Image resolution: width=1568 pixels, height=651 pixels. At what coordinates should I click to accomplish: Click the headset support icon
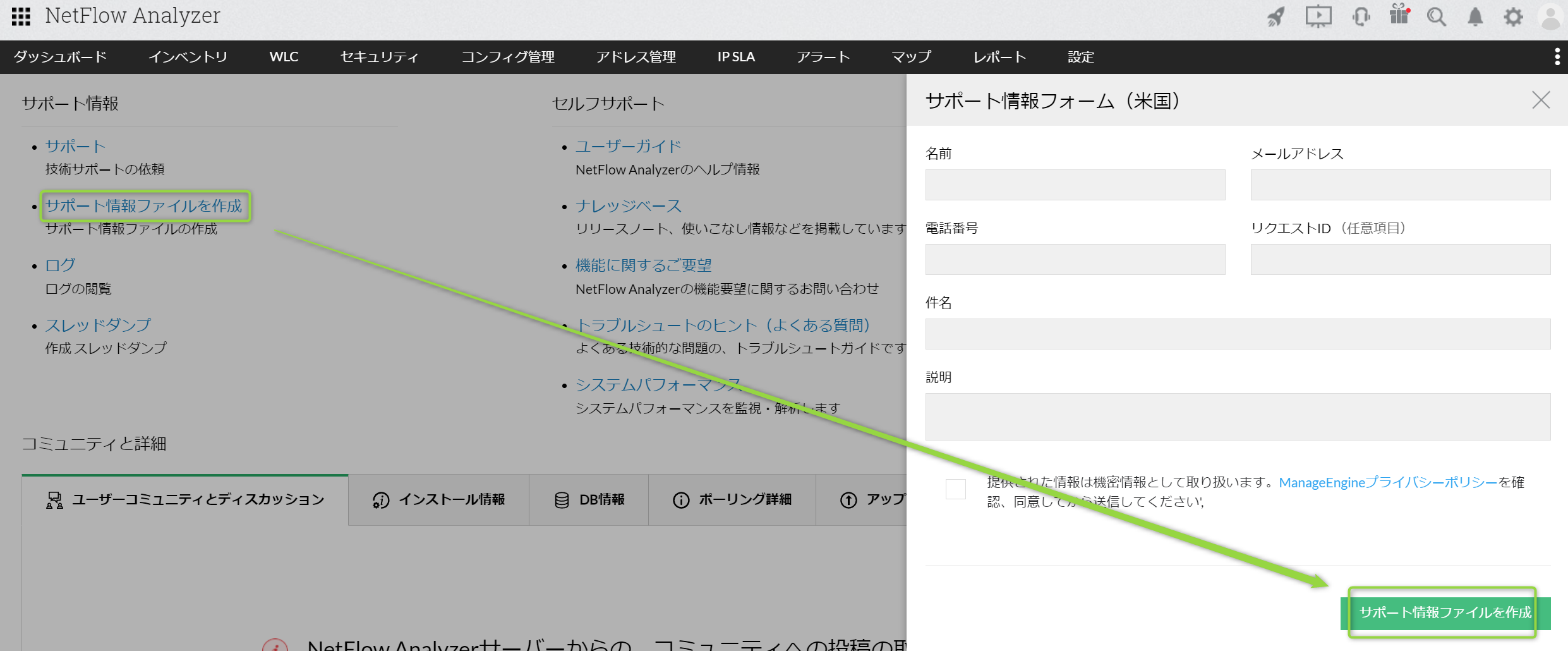tap(1360, 16)
